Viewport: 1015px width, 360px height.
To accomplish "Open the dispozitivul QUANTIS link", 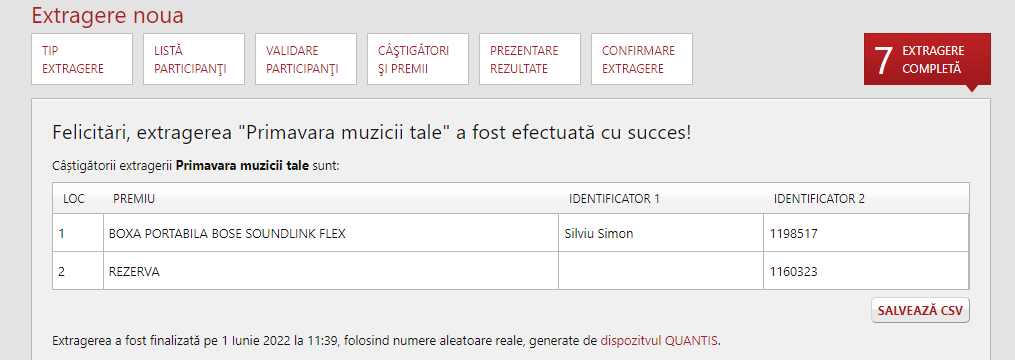I will tap(660, 340).
